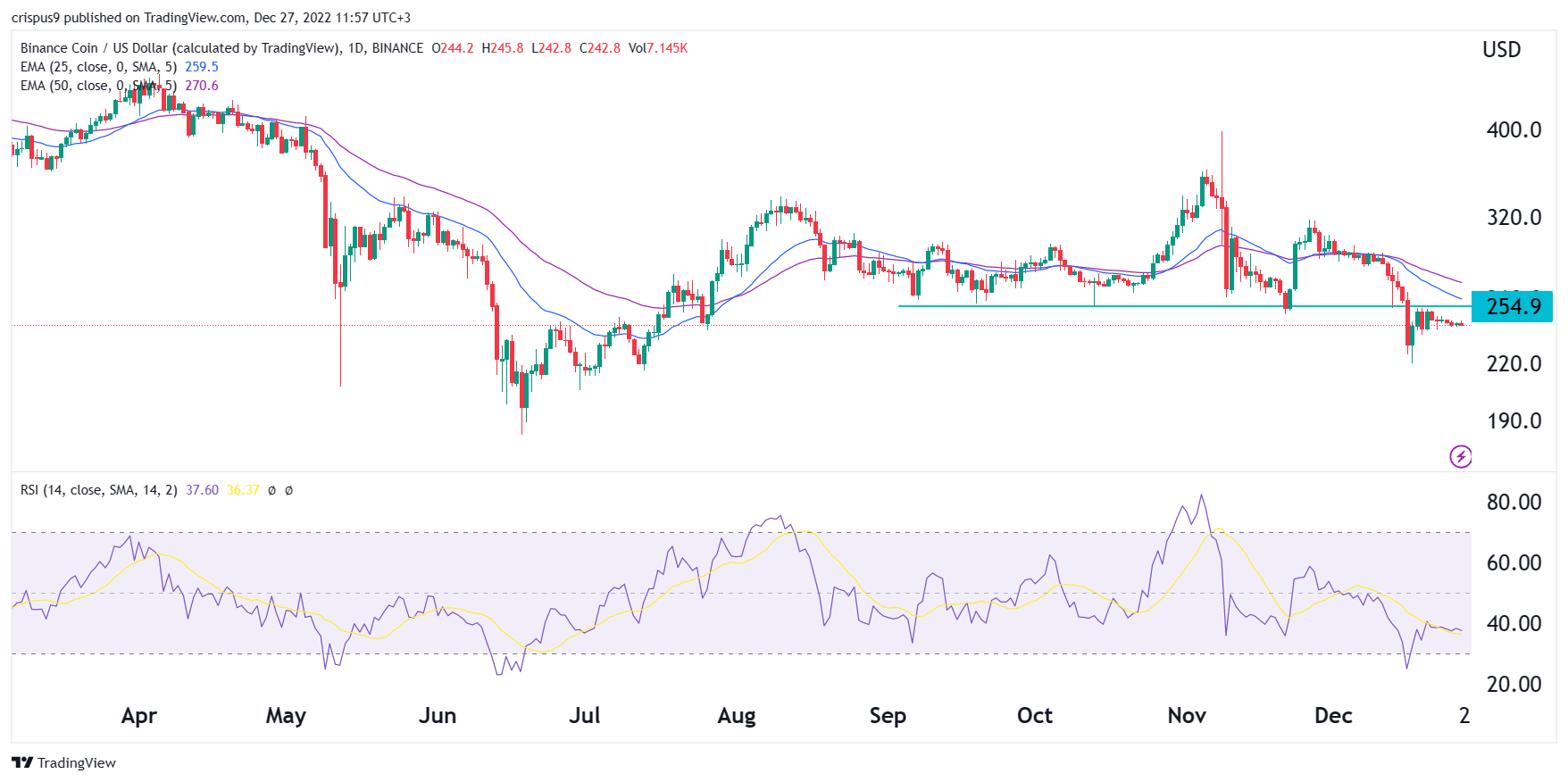
Task: Click the 220.0 price axis label
Action: click(x=1514, y=363)
